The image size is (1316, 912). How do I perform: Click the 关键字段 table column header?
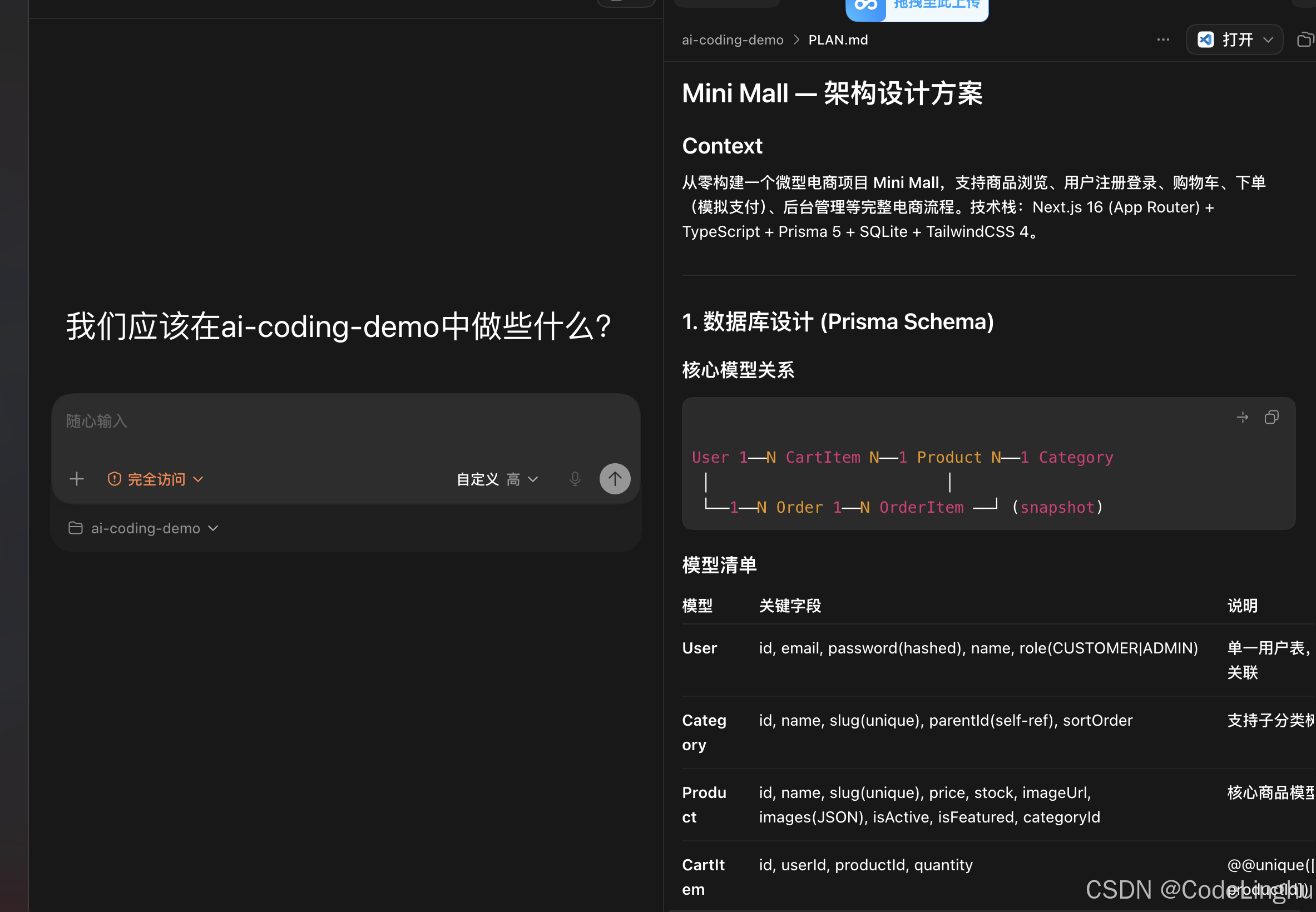[790, 606]
